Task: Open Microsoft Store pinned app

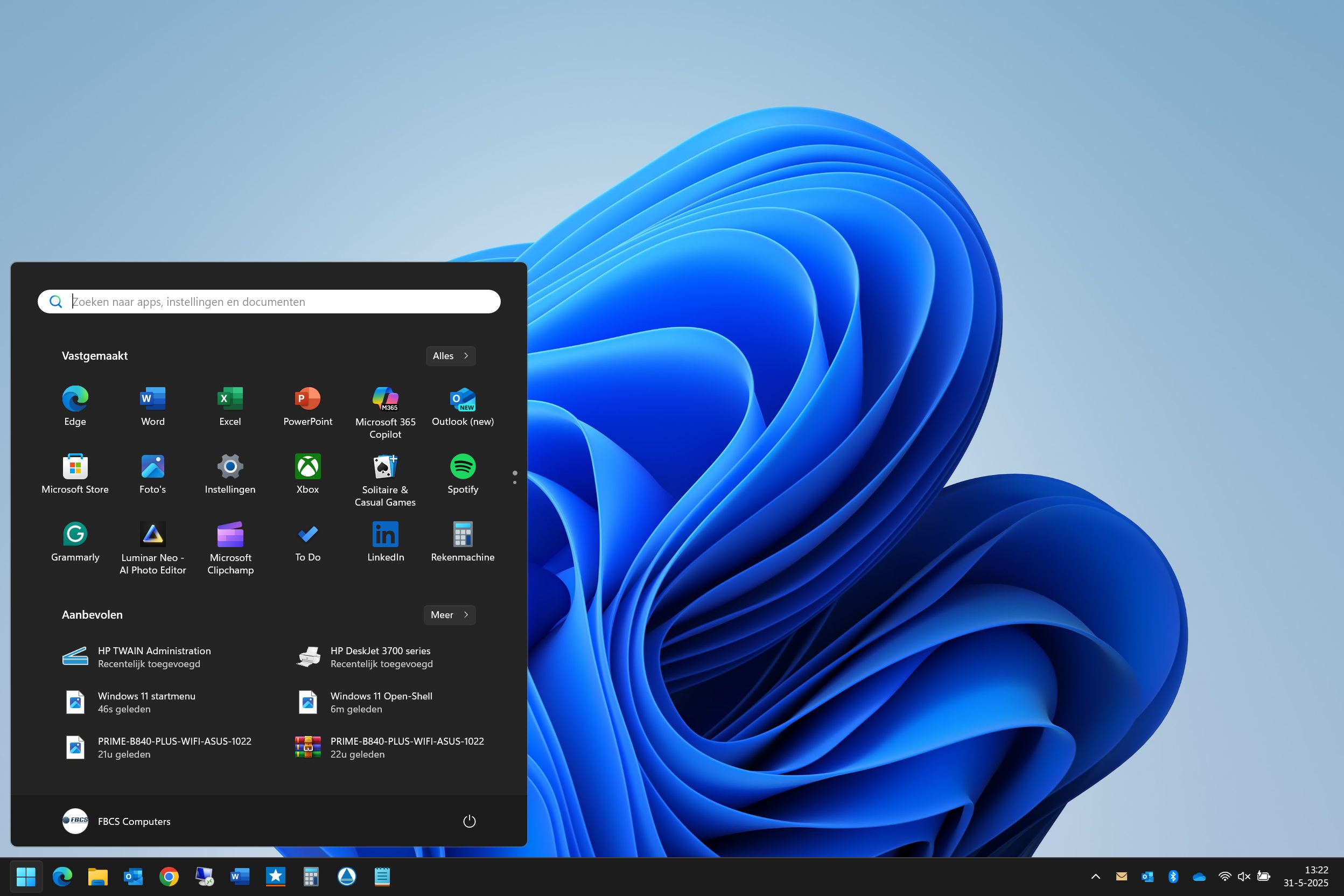Action: (x=75, y=474)
